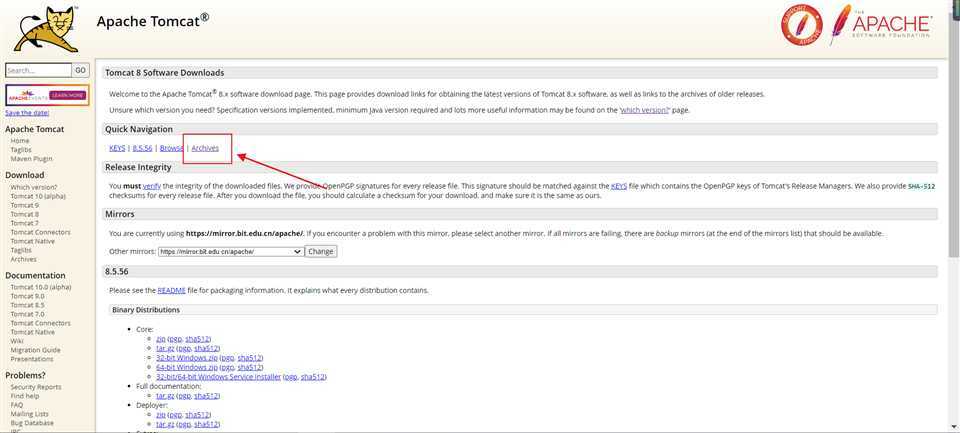The height and width of the screenshot is (433, 960).
Task: Open the README file link
Action: click(171, 290)
